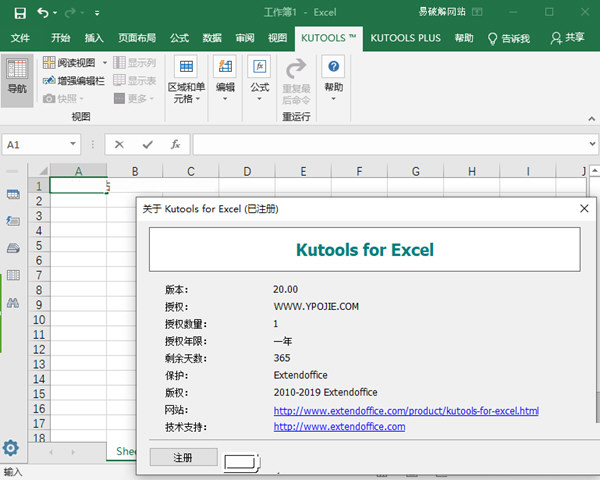Open the AutoText pane icon in sidebar
This screenshot has height=480, width=600.
(x=13, y=221)
